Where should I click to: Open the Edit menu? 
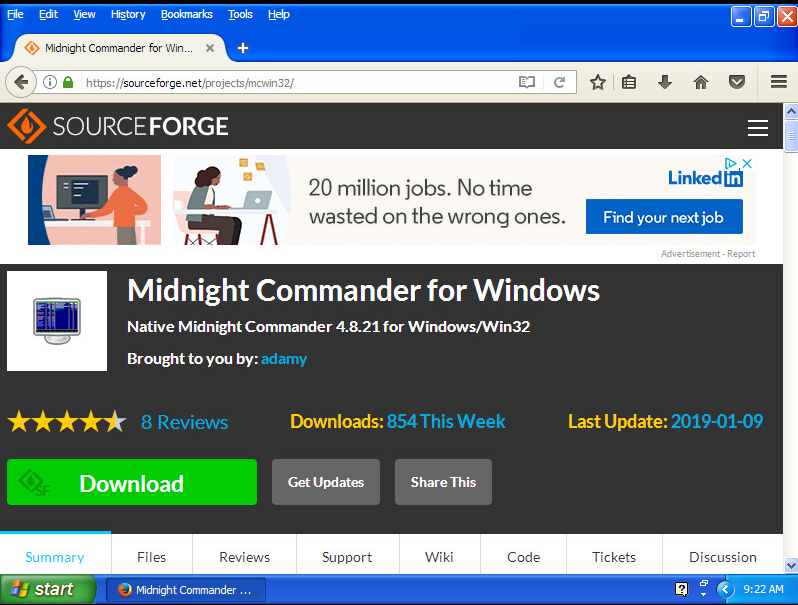pos(48,14)
